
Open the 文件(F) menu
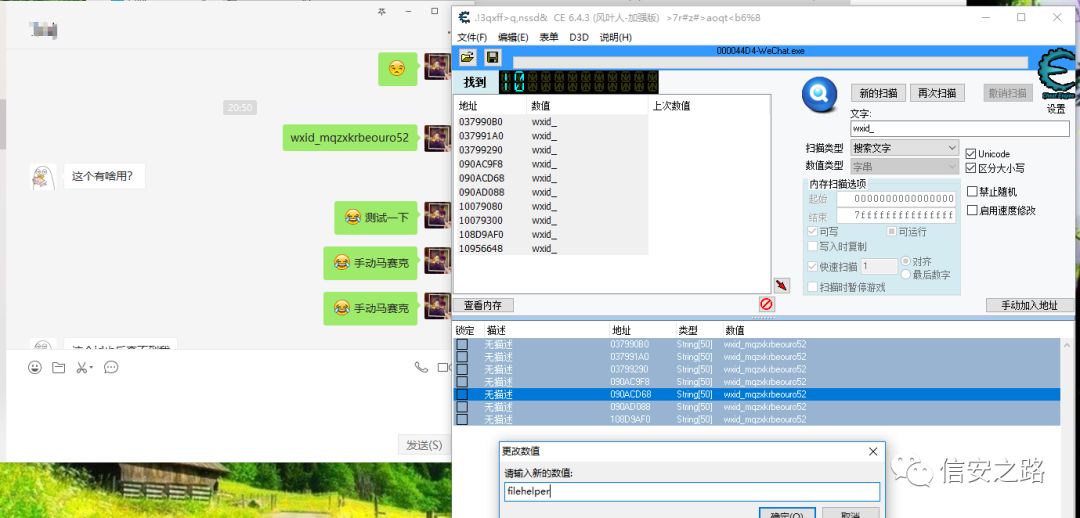tap(472, 37)
